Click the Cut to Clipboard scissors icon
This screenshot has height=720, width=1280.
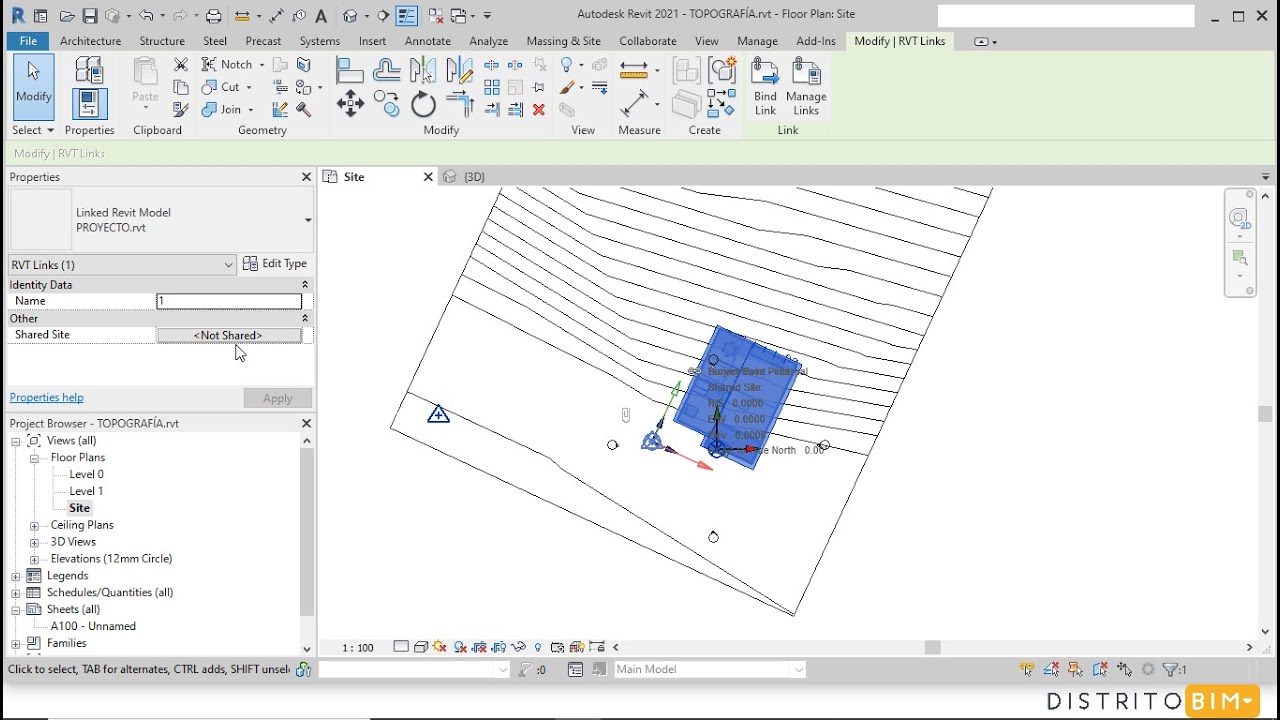click(181, 64)
